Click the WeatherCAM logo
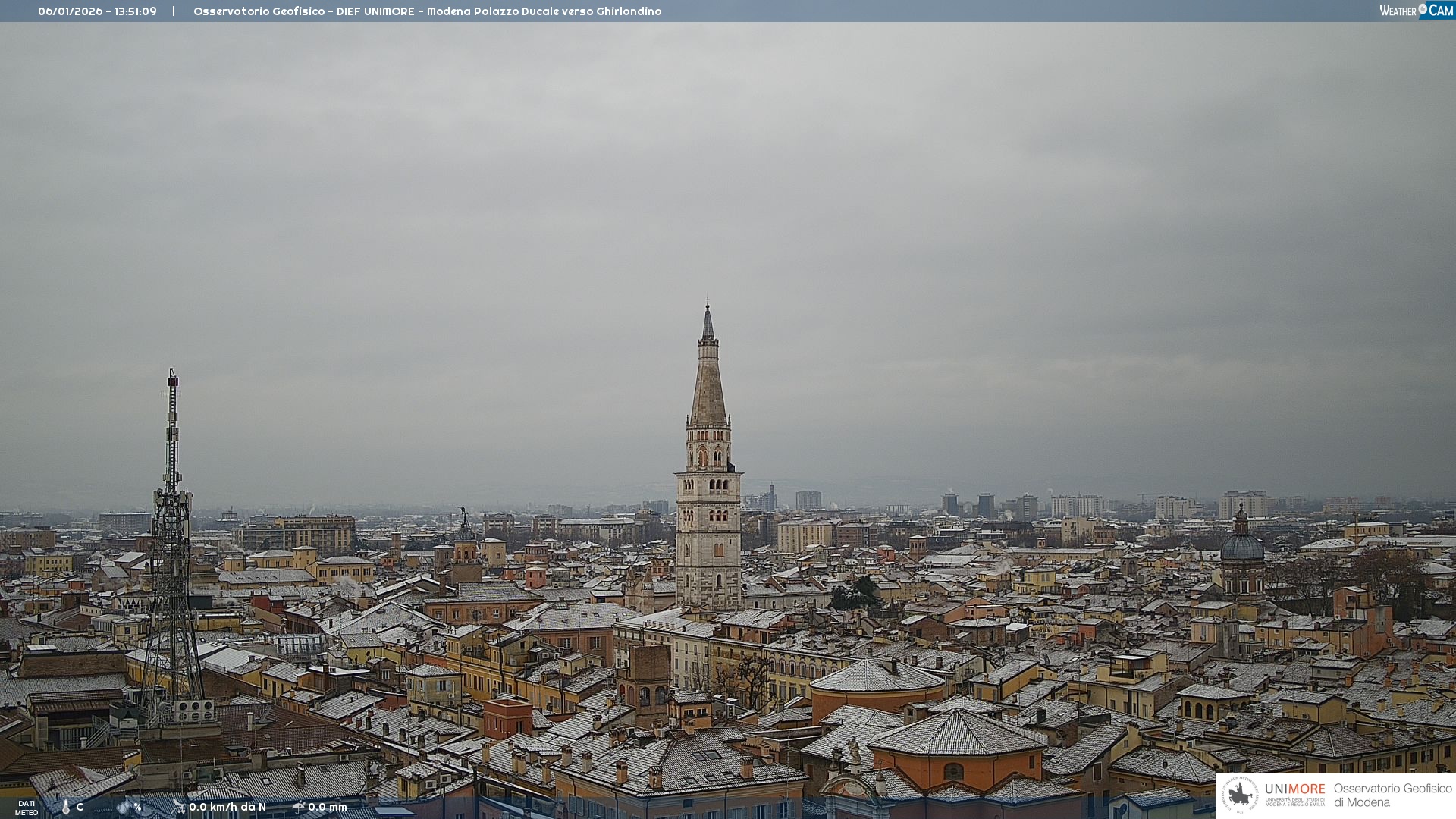 coord(1415,11)
